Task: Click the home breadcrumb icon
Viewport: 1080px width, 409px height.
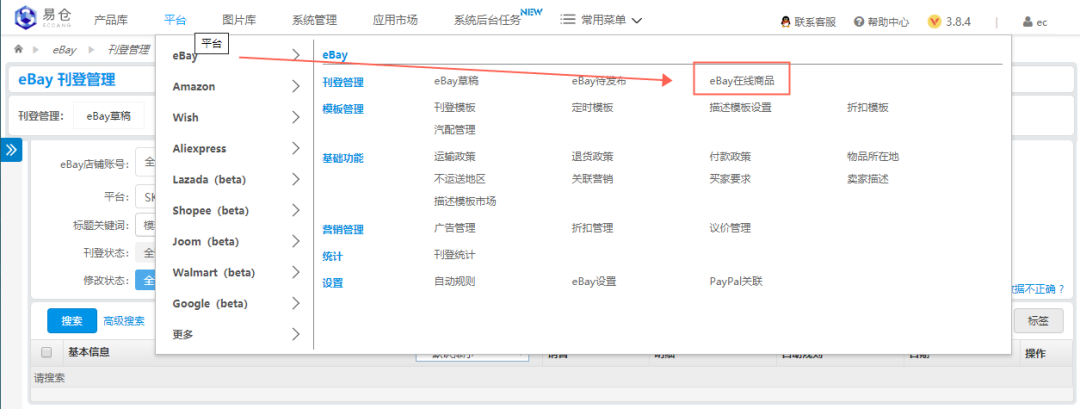Action: 19,50
